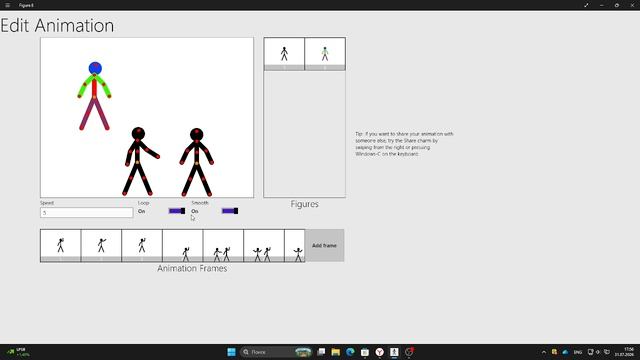This screenshot has height=360, width=640.
Task: Toggle the Loop switch
Action: point(177,211)
